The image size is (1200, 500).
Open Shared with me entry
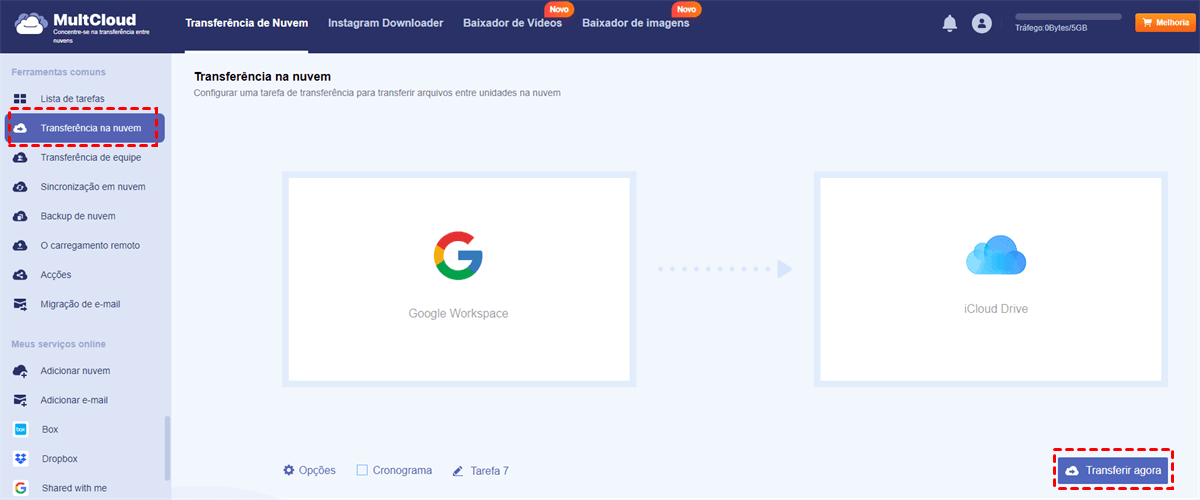[x=74, y=488]
